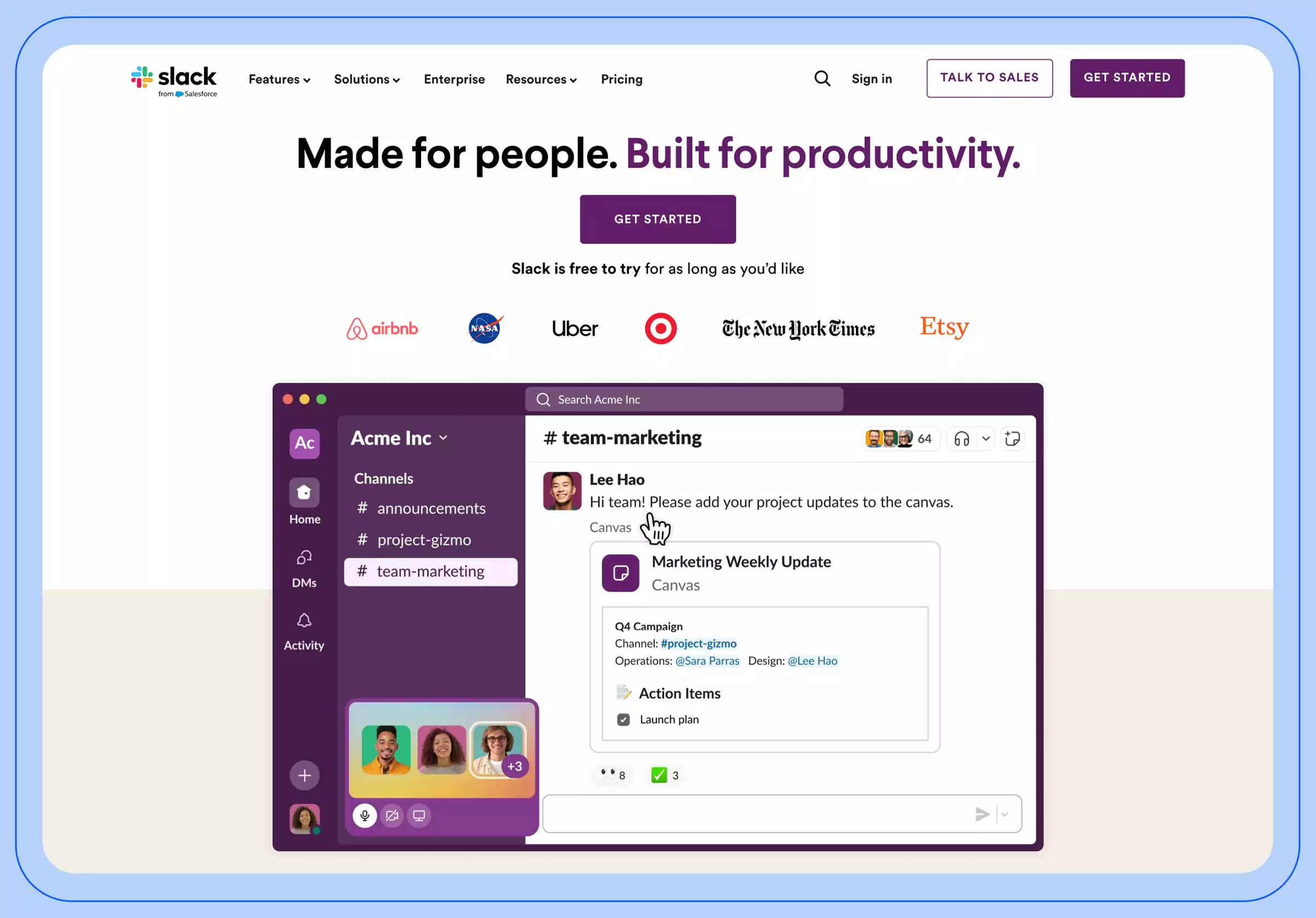Select the #project-gizmo channel
The height and width of the screenshot is (918, 1316).
423,539
